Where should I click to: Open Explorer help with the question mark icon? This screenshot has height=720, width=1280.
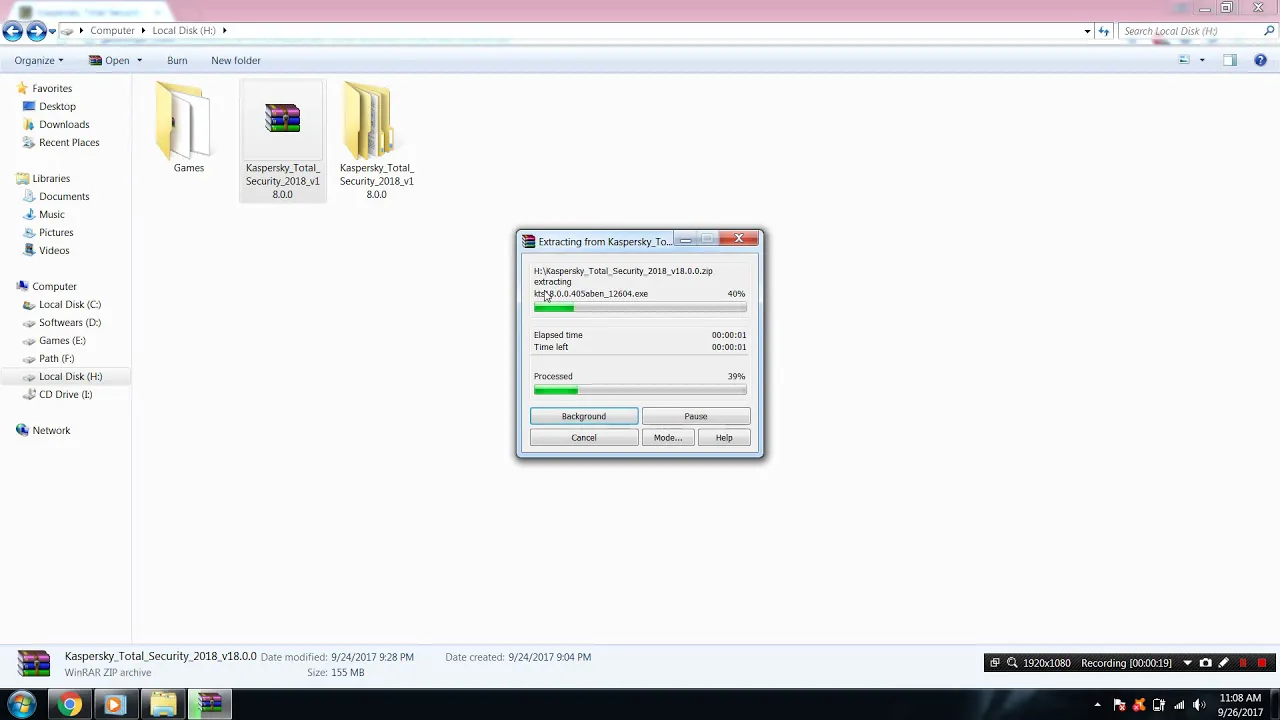click(x=1260, y=61)
